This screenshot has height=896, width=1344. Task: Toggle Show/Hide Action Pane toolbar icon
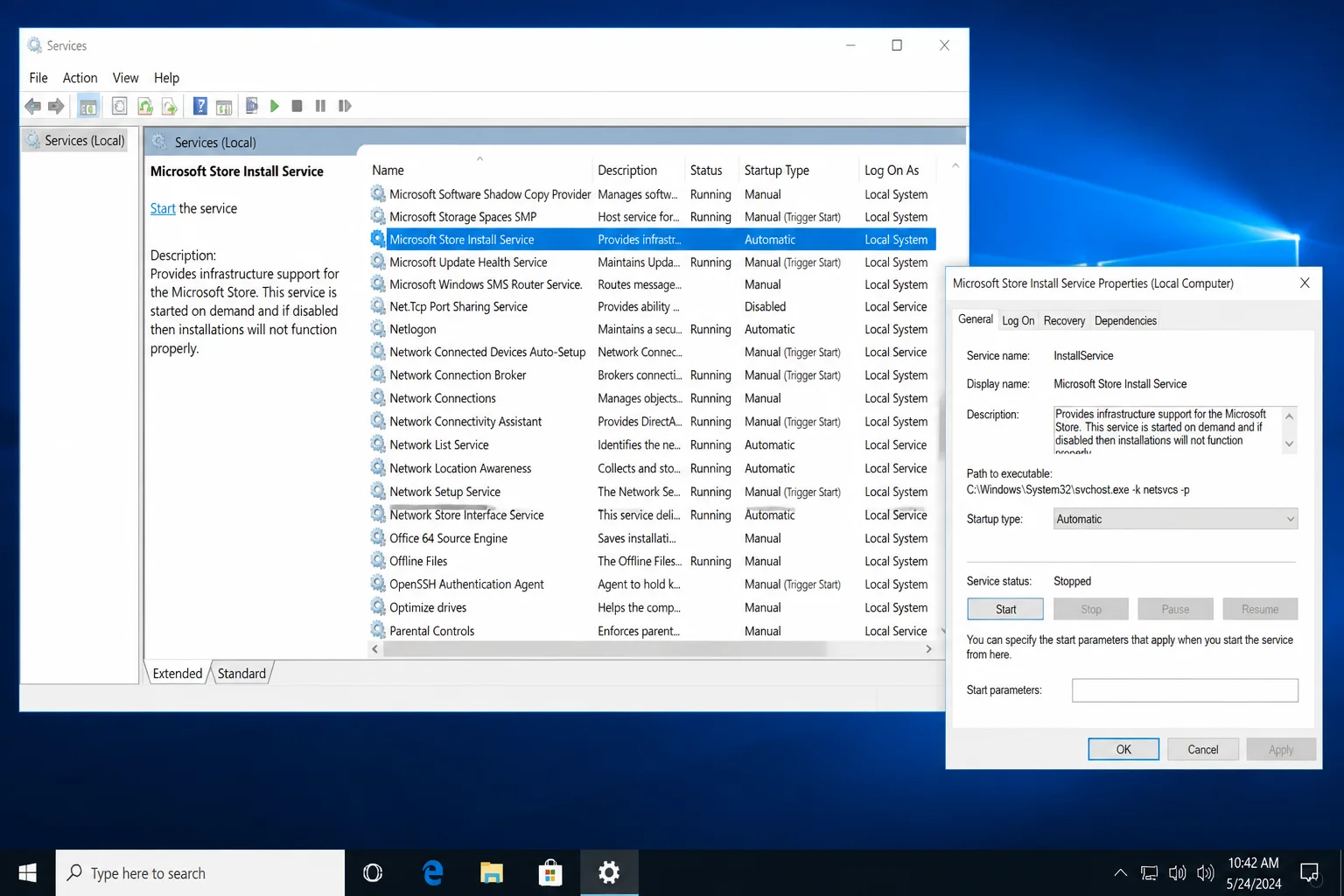tap(224, 106)
